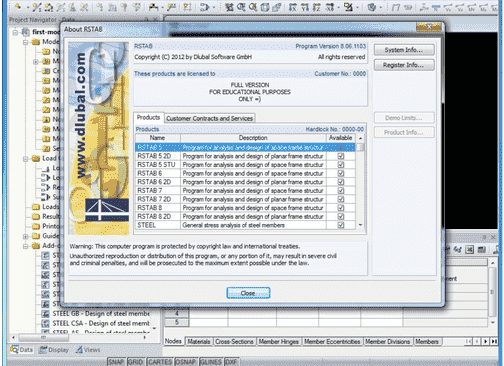Open the Display navigator tab icon
This screenshot has height=366, width=504.
coord(43,349)
